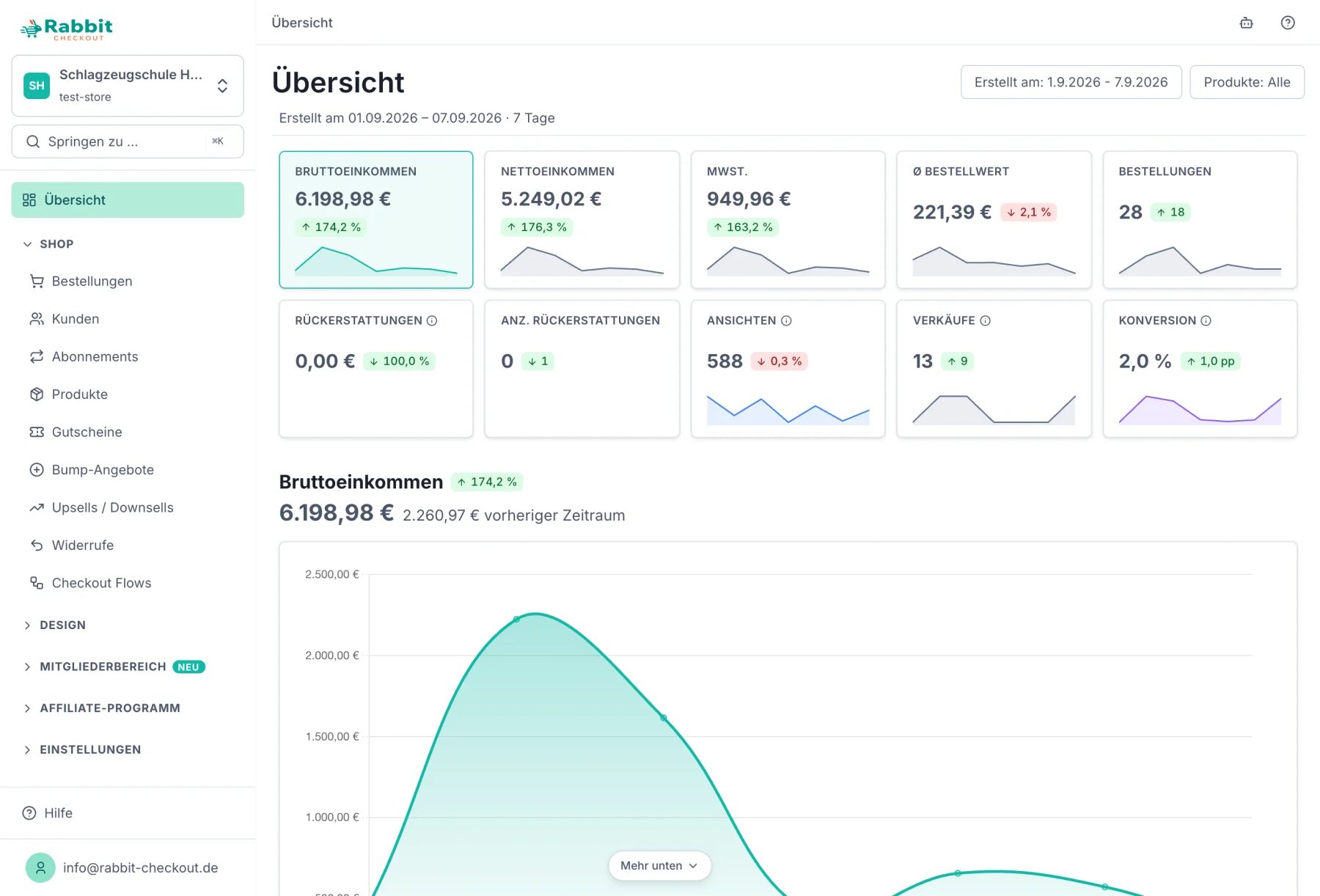Click the Übersicht dashboard grid icon
Viewport: 1320px width, 896px height.
pos(29,200)
